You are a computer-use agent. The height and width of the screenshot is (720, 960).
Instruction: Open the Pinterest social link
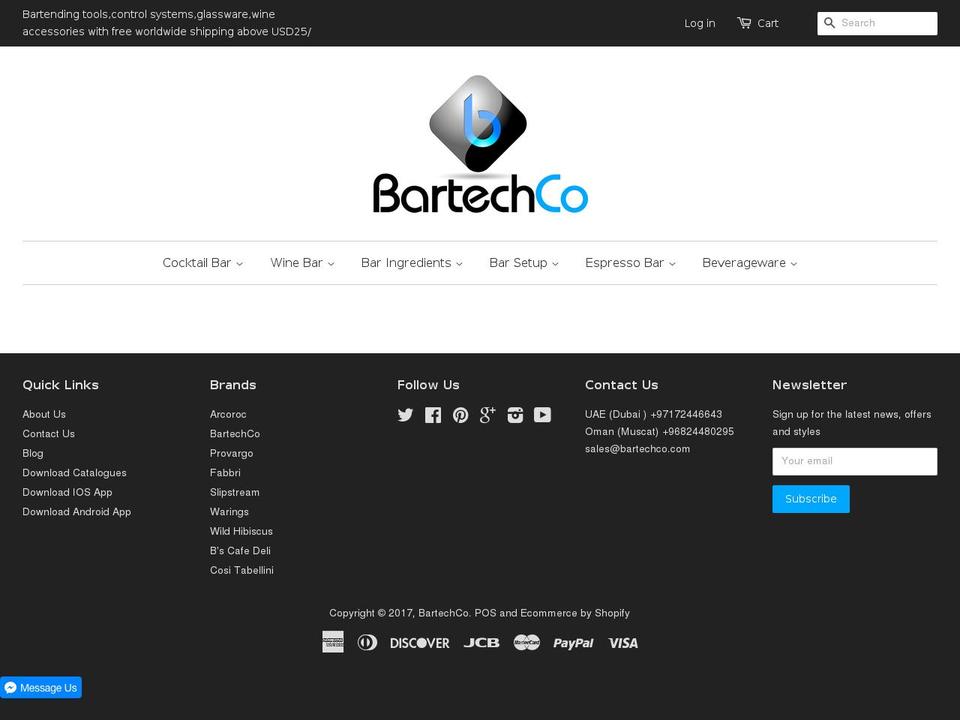coord(460,415)
